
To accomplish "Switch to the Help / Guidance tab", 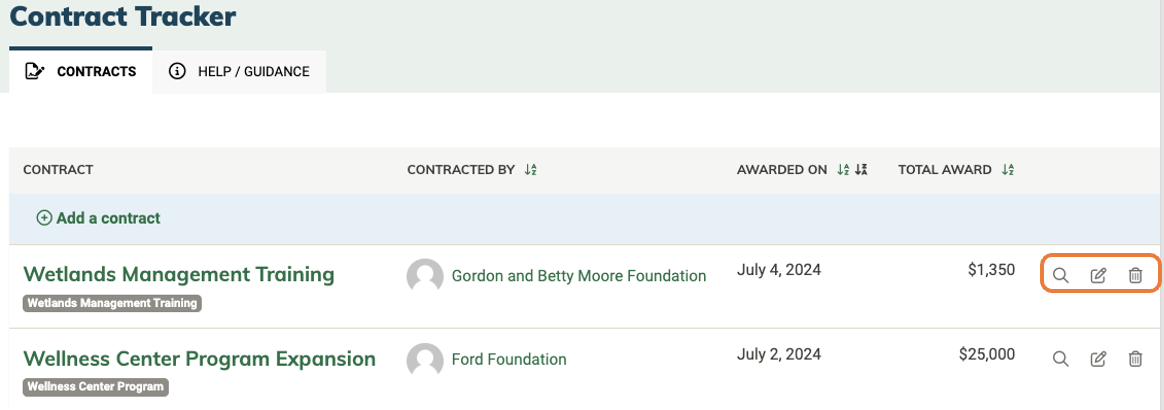I will click(x=239, y=72).
